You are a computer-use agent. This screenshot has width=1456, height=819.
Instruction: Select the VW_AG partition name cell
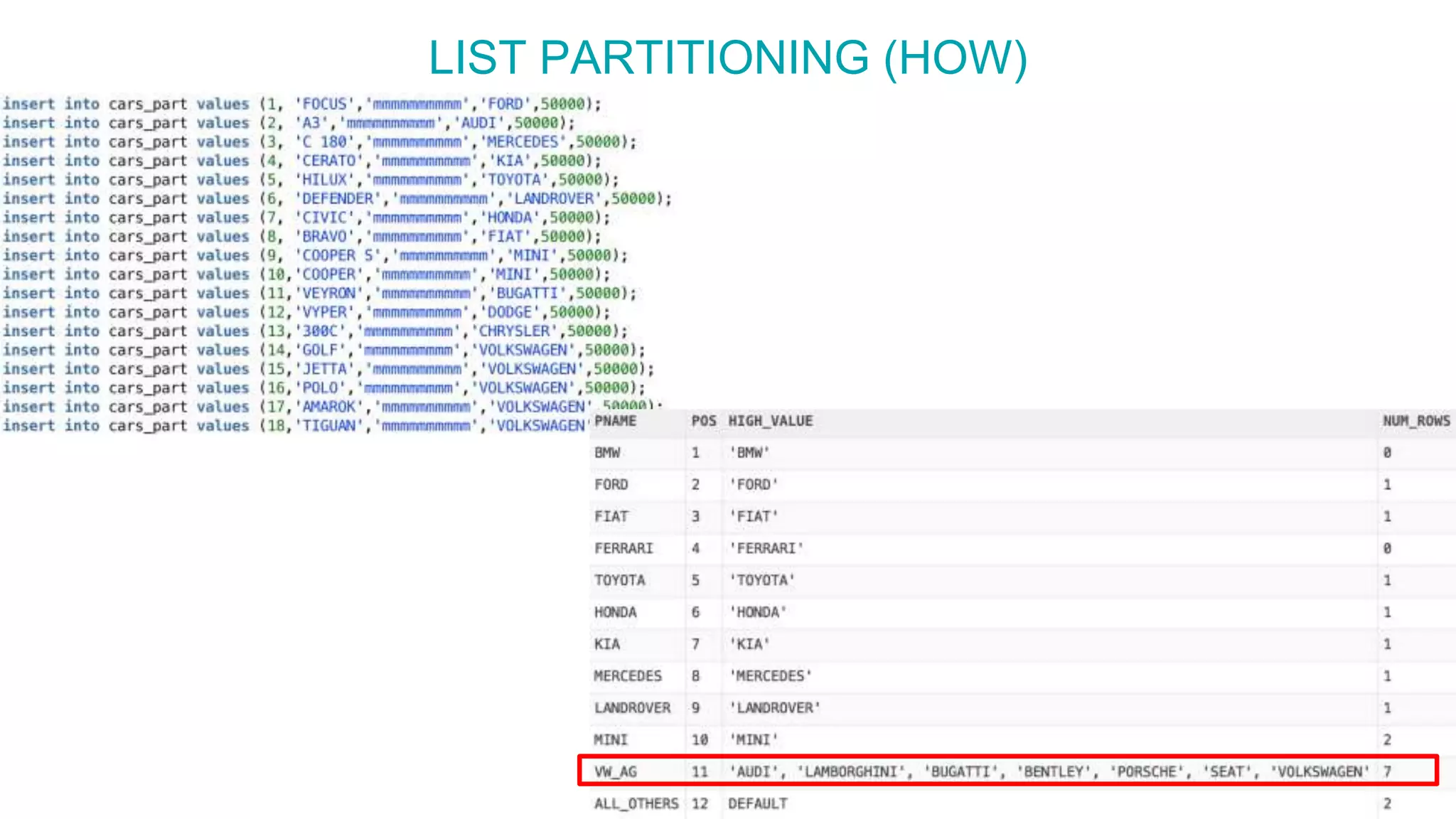(616, 772)
